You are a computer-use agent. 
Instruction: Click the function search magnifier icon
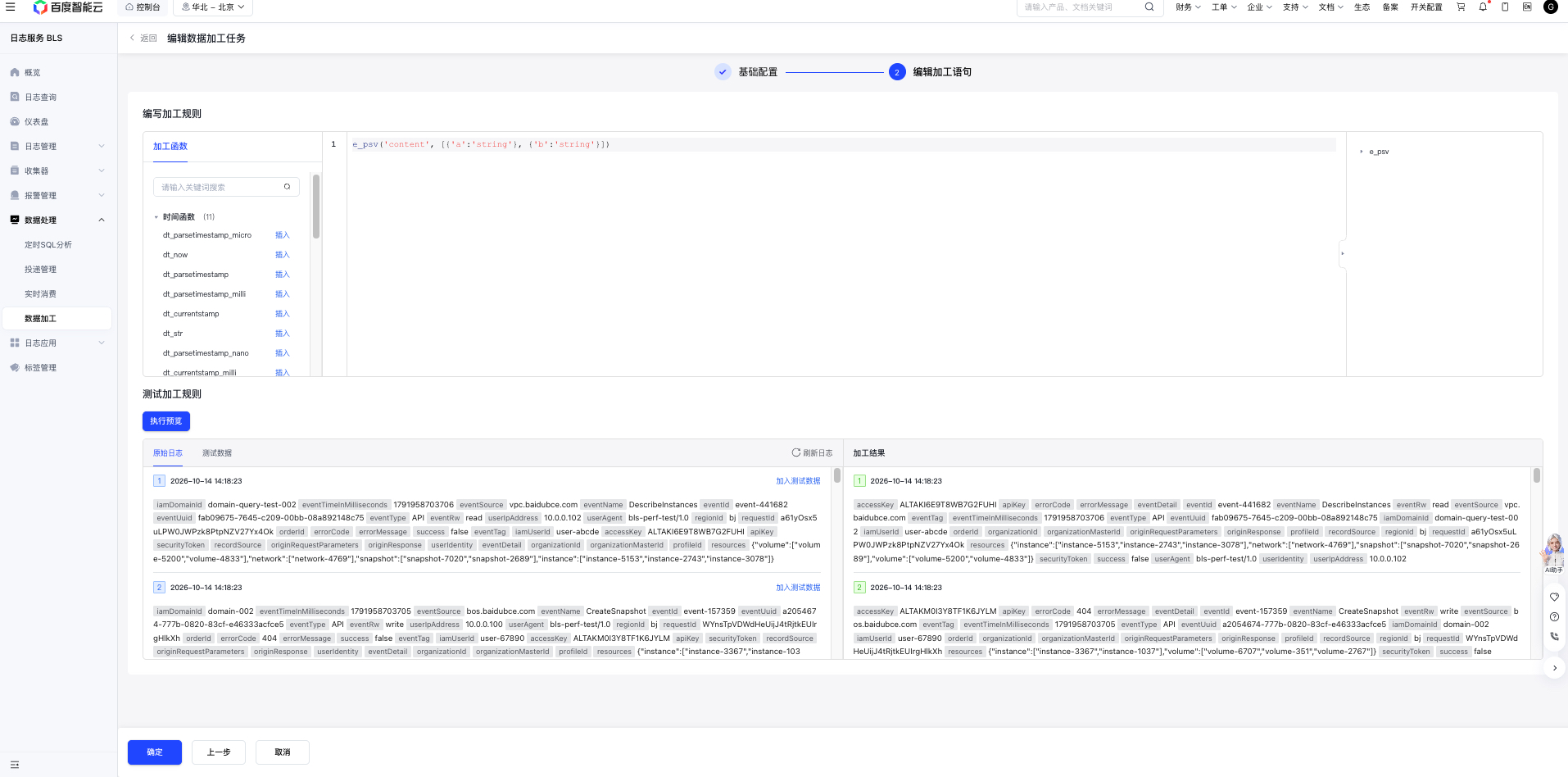click(x=288, y=187)
